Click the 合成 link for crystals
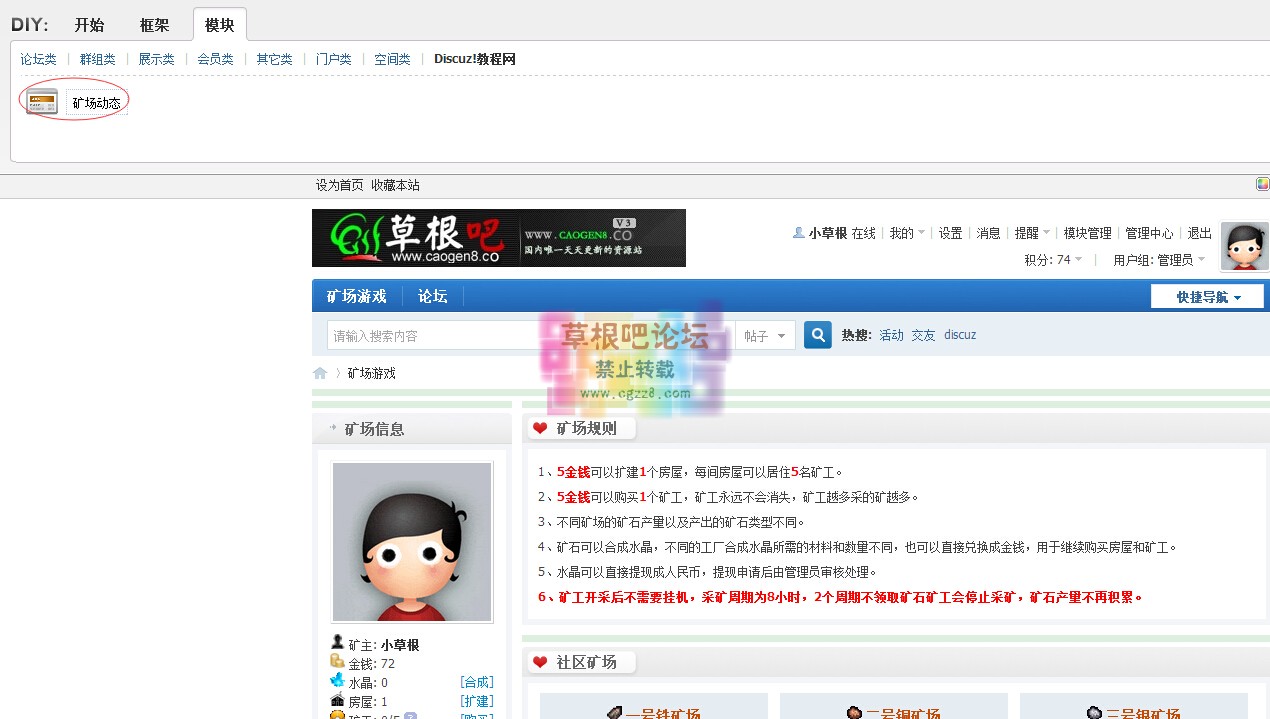This screenshot has width=1270, height=719. 477,681
